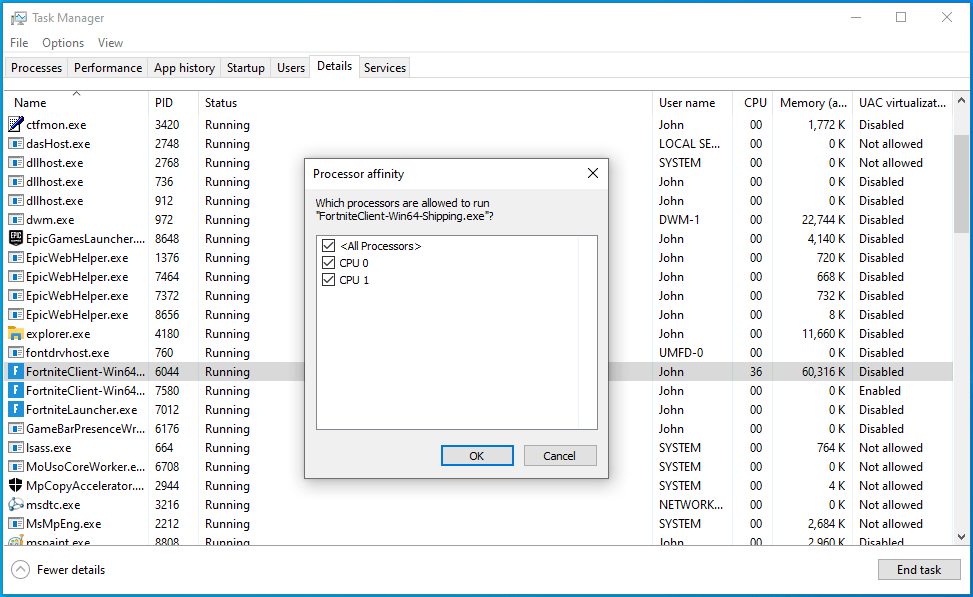Uncheck the CPU 1 checkbox
Screen dimensions: 973x597
point(328,280)
